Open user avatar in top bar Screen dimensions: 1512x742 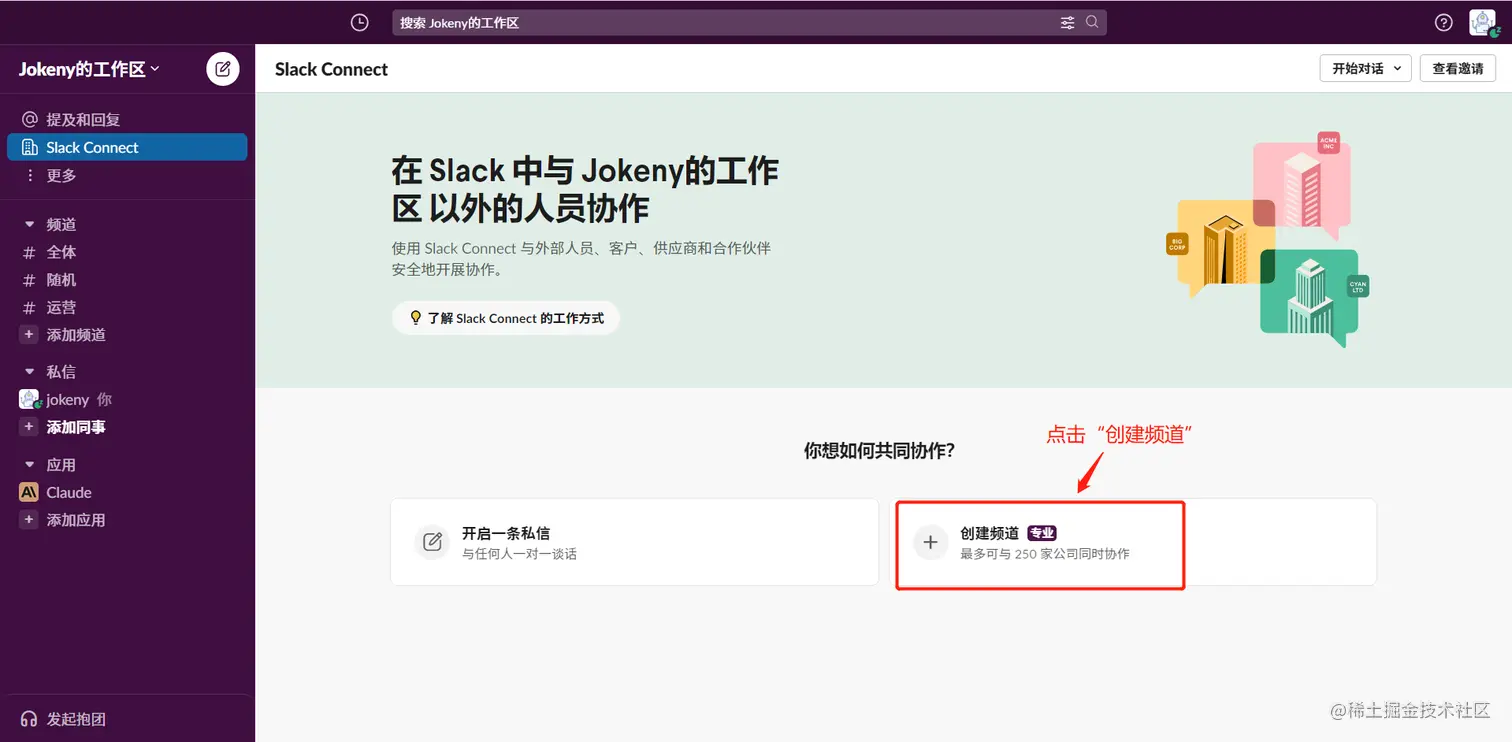point(1482,22)
